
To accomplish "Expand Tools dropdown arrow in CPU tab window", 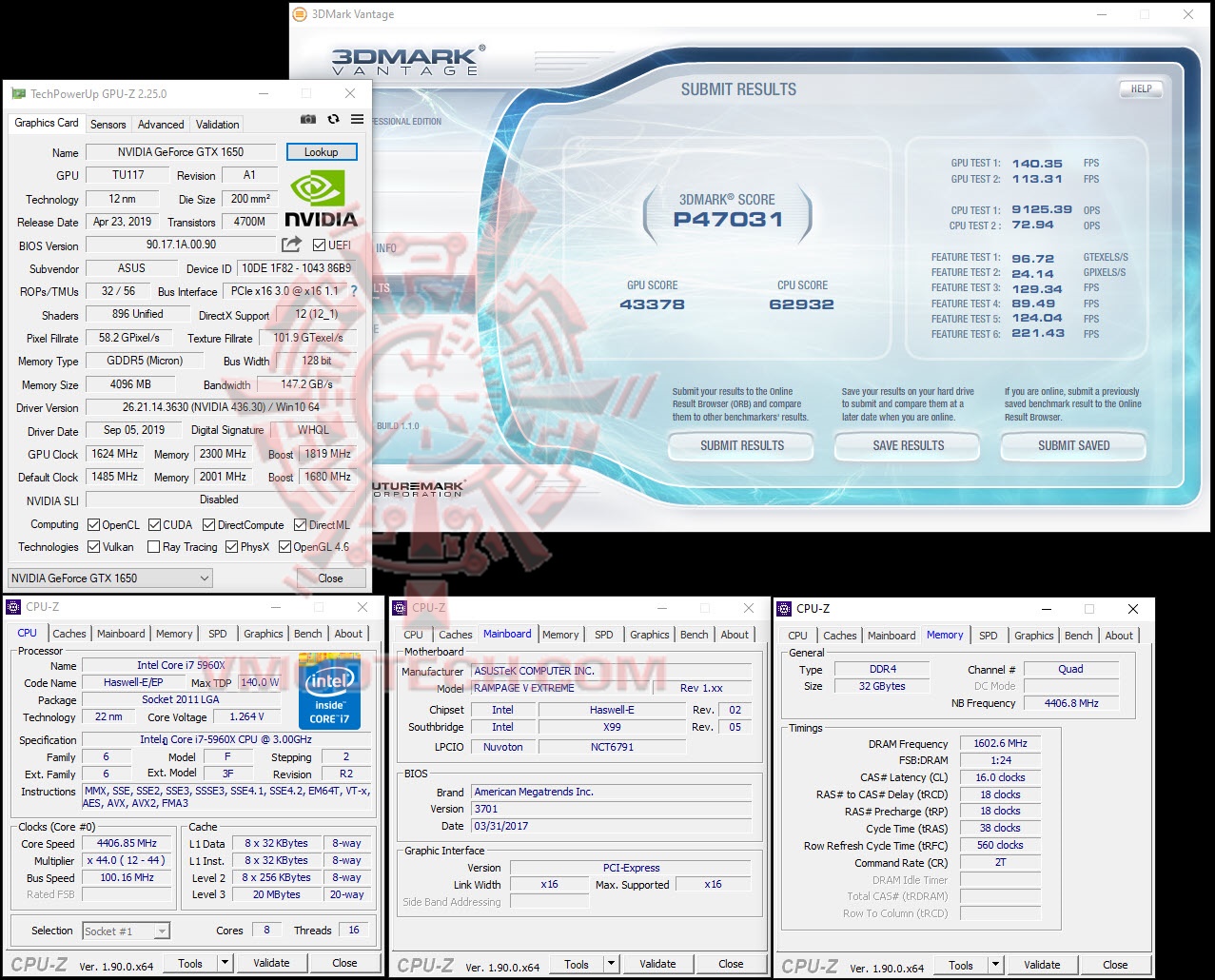I will 225,963.
